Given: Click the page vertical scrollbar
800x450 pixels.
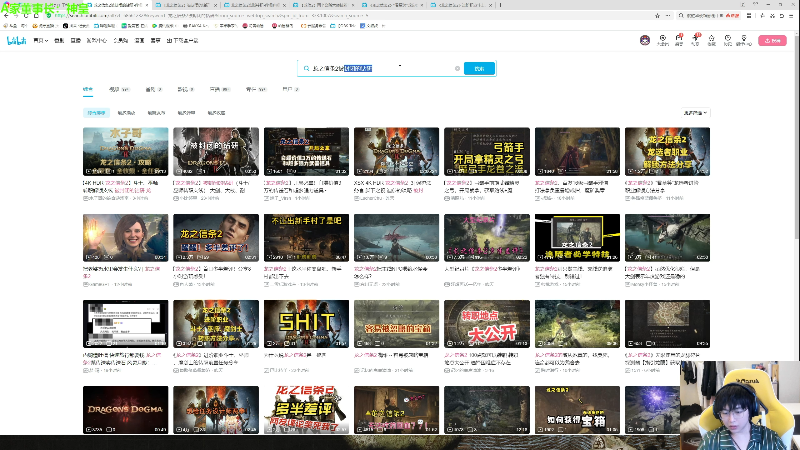Looking at the screenshot, I should (797, 138).
